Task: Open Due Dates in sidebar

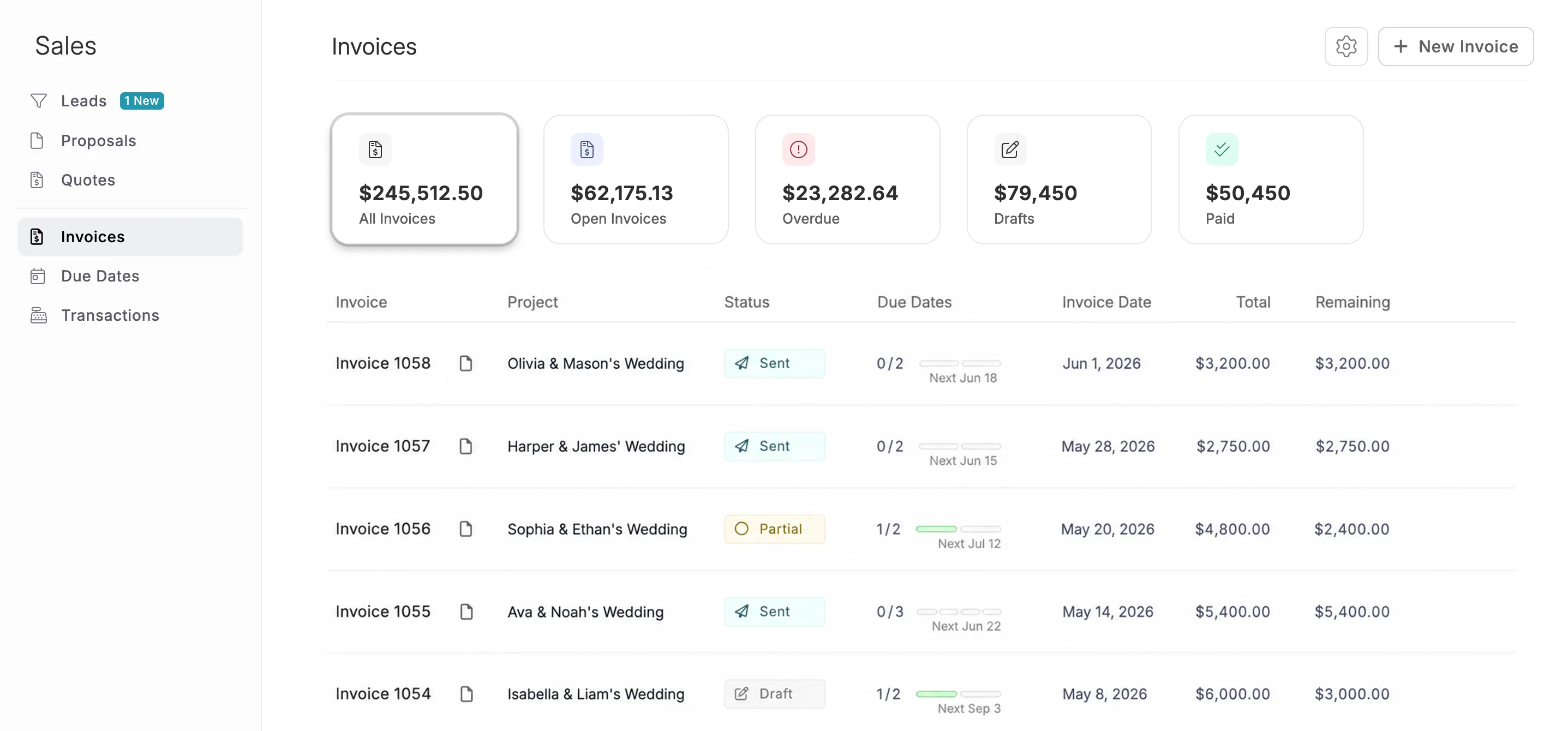Action: click(100, 277)
